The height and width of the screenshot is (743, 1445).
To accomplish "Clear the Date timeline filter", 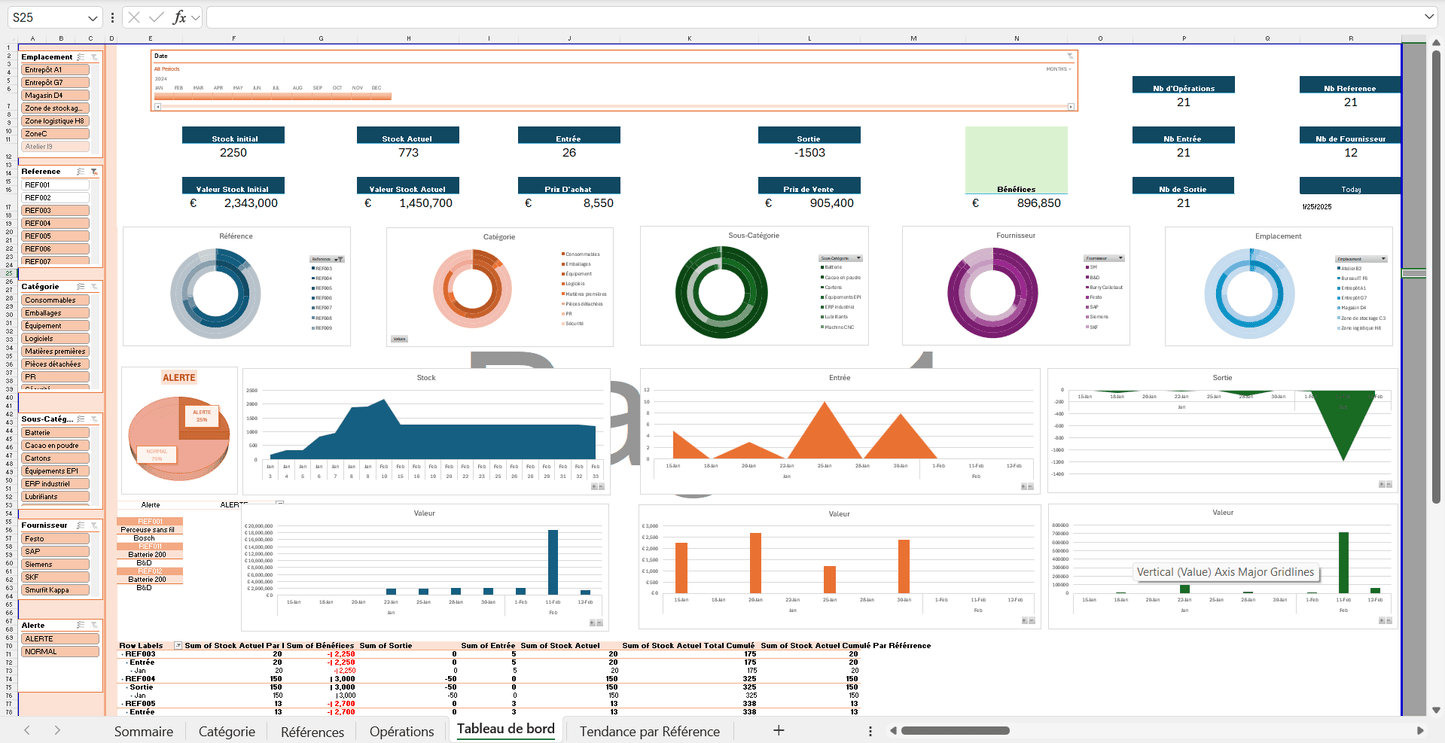I will [1068, 56].
